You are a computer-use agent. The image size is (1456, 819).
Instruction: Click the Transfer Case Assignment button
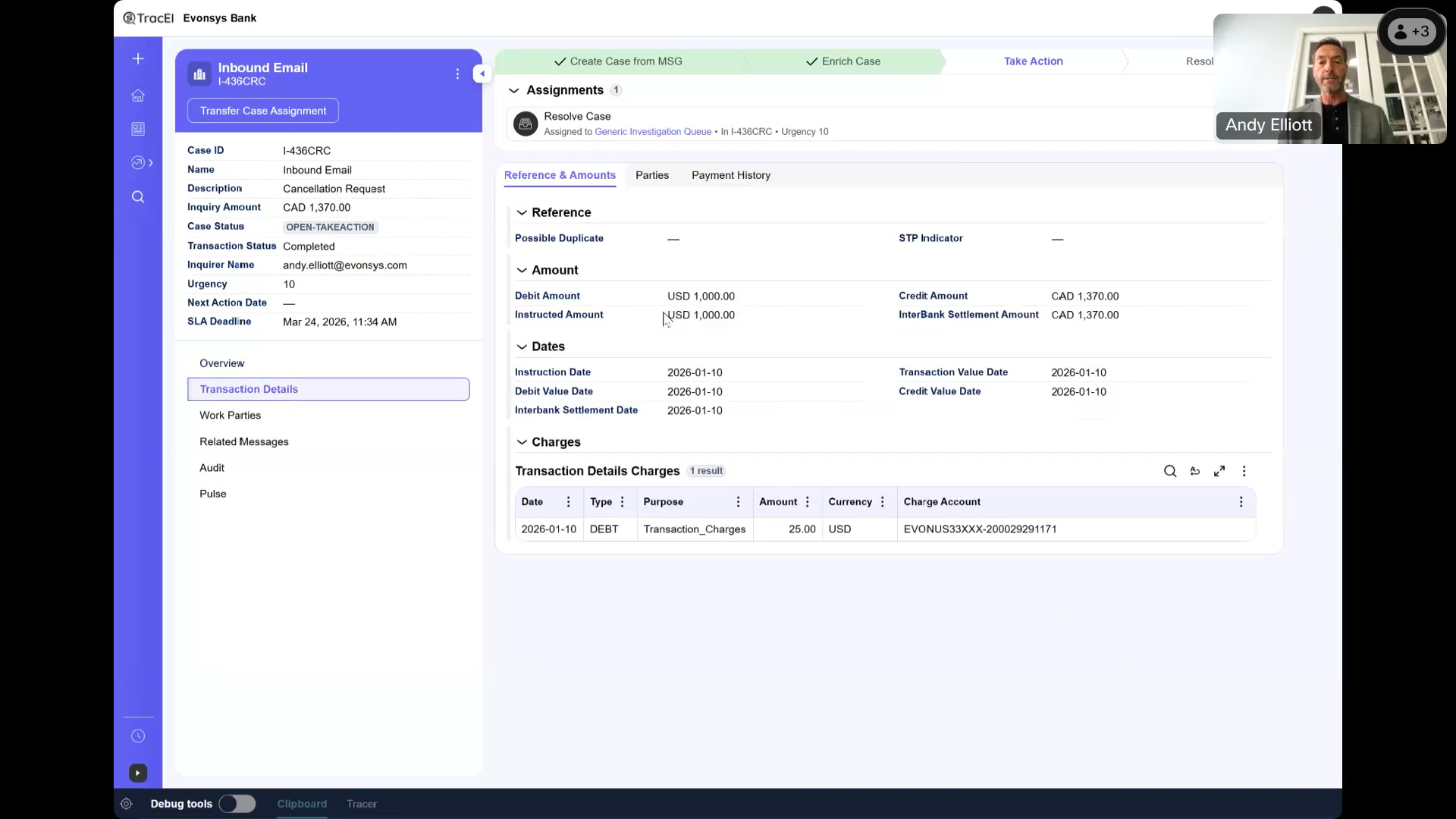[x=262, y=110]
